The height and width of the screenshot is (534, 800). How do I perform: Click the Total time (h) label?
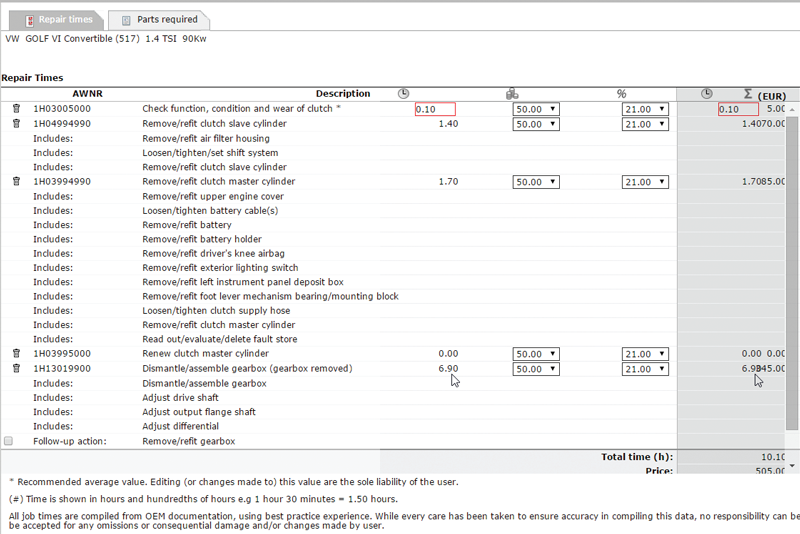coord(637,457)
